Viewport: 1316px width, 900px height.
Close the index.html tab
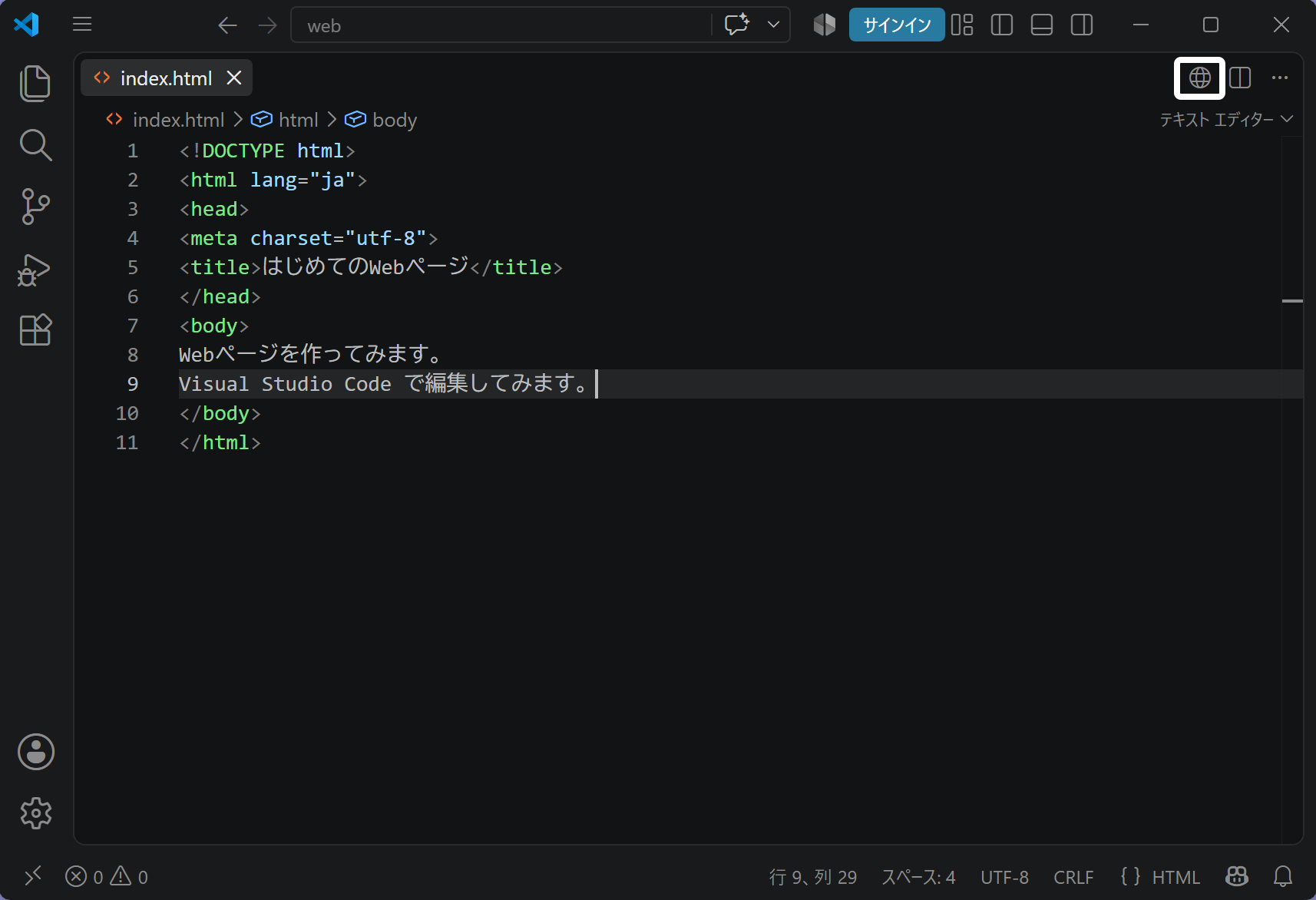(x=234, y=78)
